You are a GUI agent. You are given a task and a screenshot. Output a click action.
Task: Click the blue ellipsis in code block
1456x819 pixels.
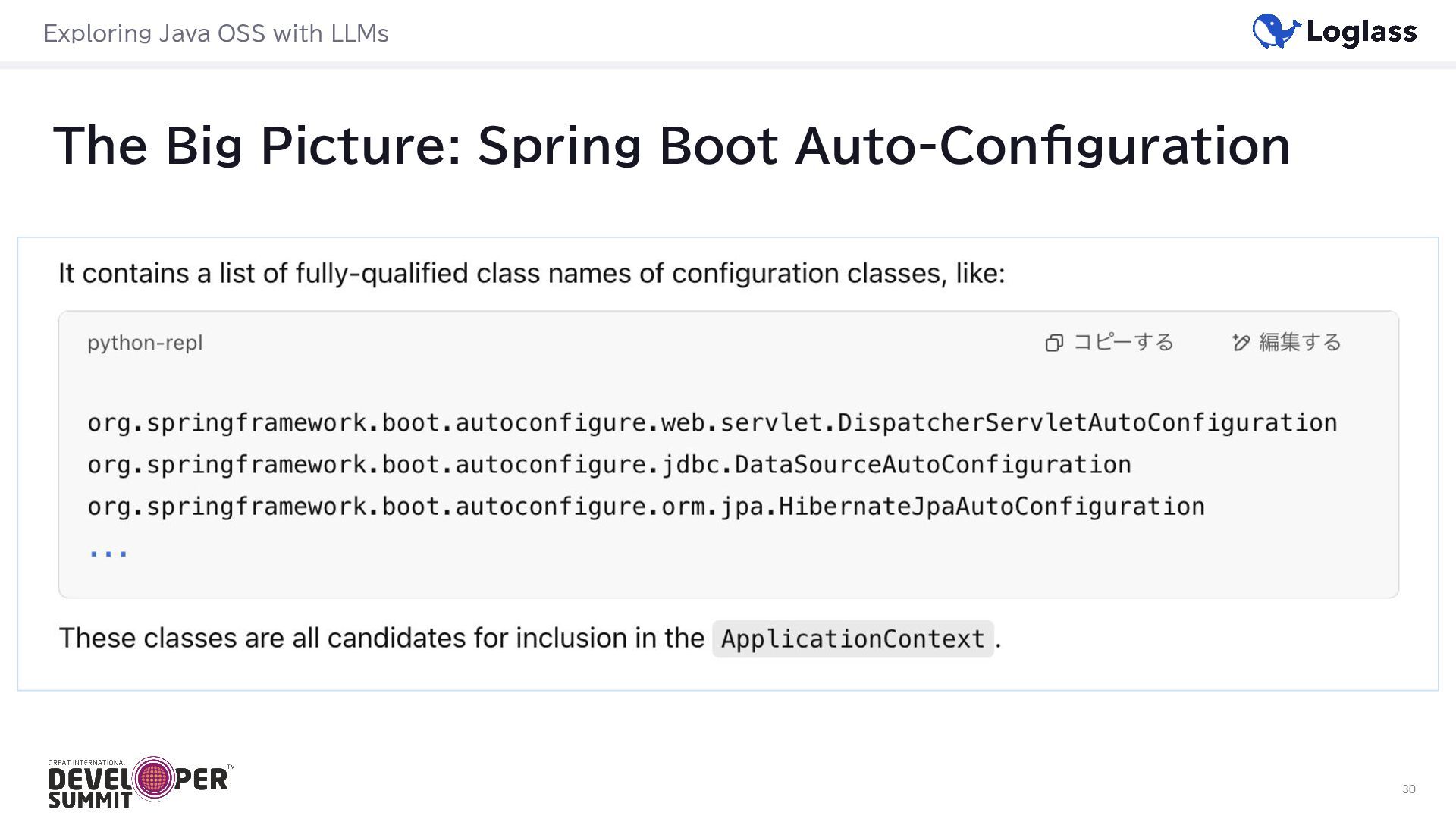[x=108, y=553]
